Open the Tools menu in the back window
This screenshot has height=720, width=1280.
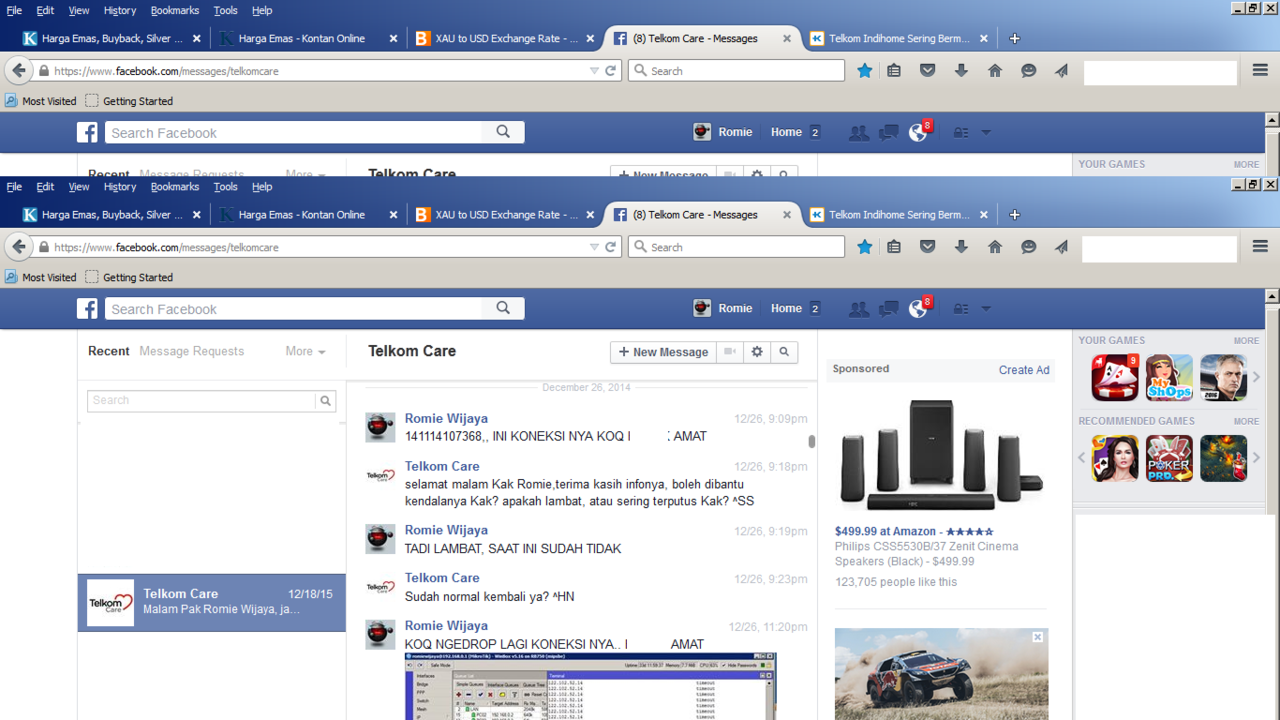pos(226,10)
